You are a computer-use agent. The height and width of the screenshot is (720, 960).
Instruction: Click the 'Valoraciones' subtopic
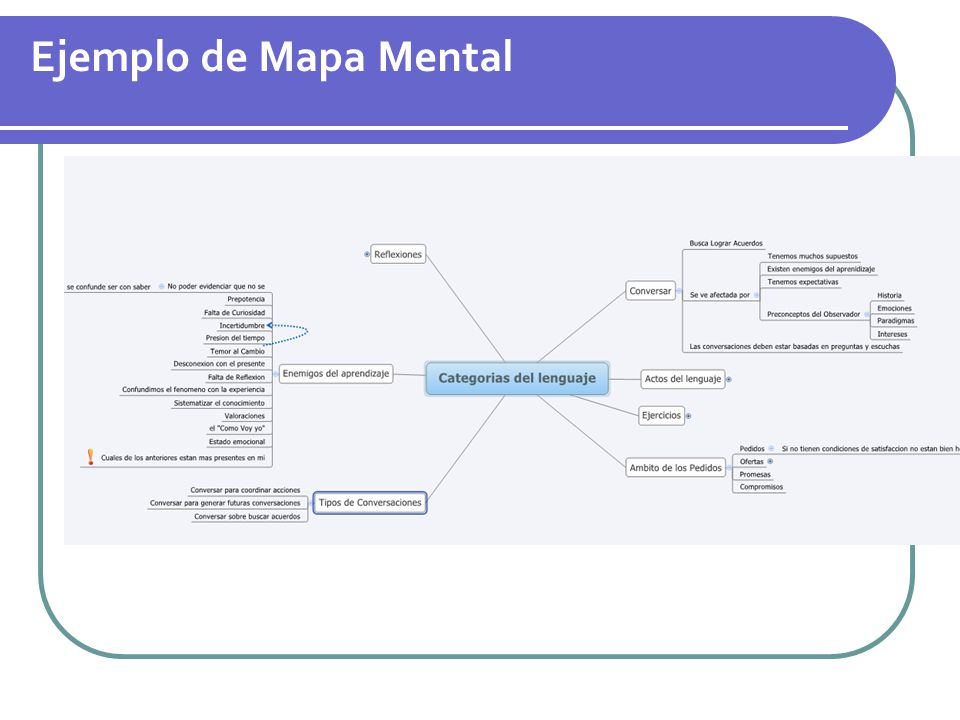point(244,416)
